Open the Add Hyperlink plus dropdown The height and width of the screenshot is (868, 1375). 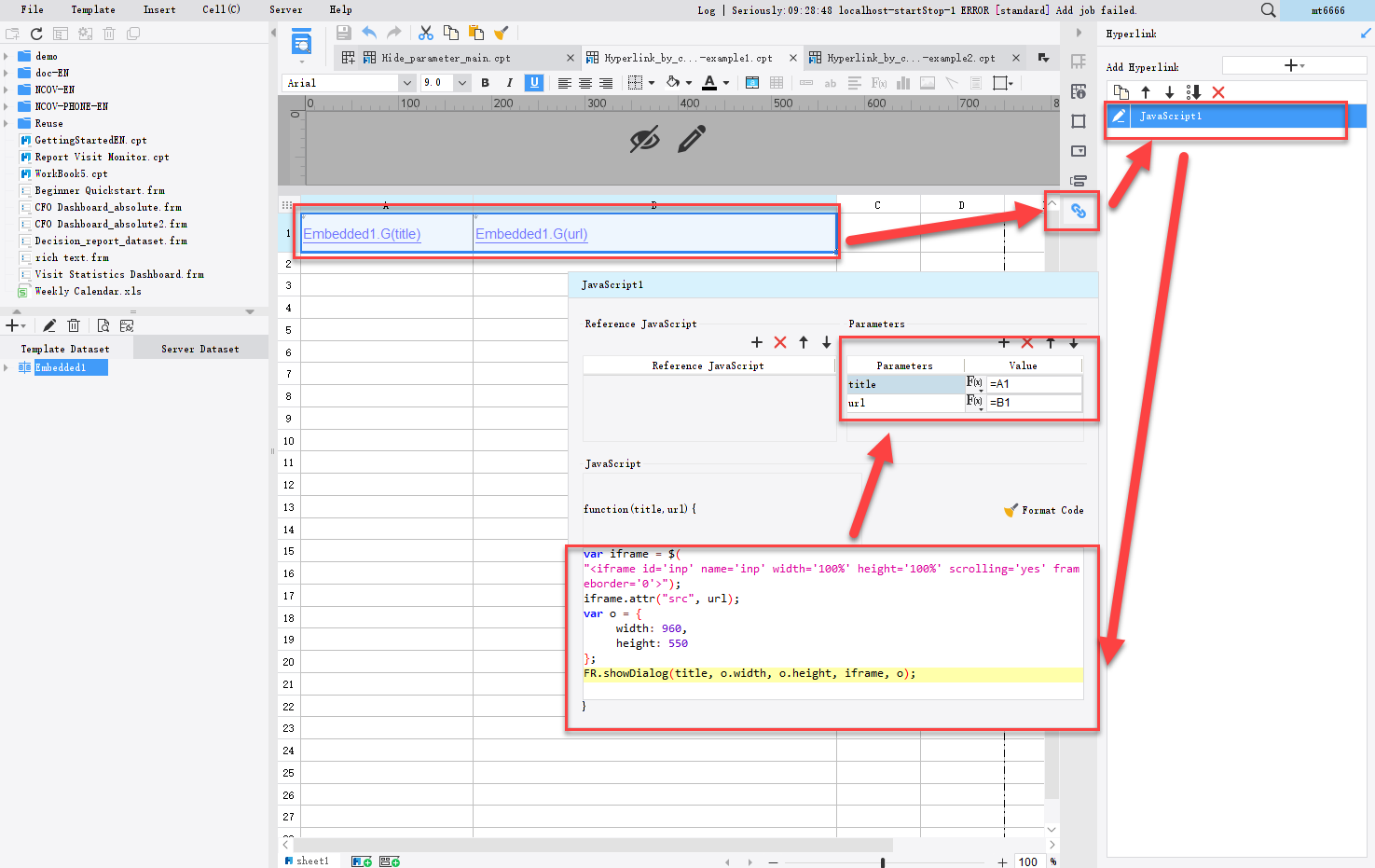1294,65
